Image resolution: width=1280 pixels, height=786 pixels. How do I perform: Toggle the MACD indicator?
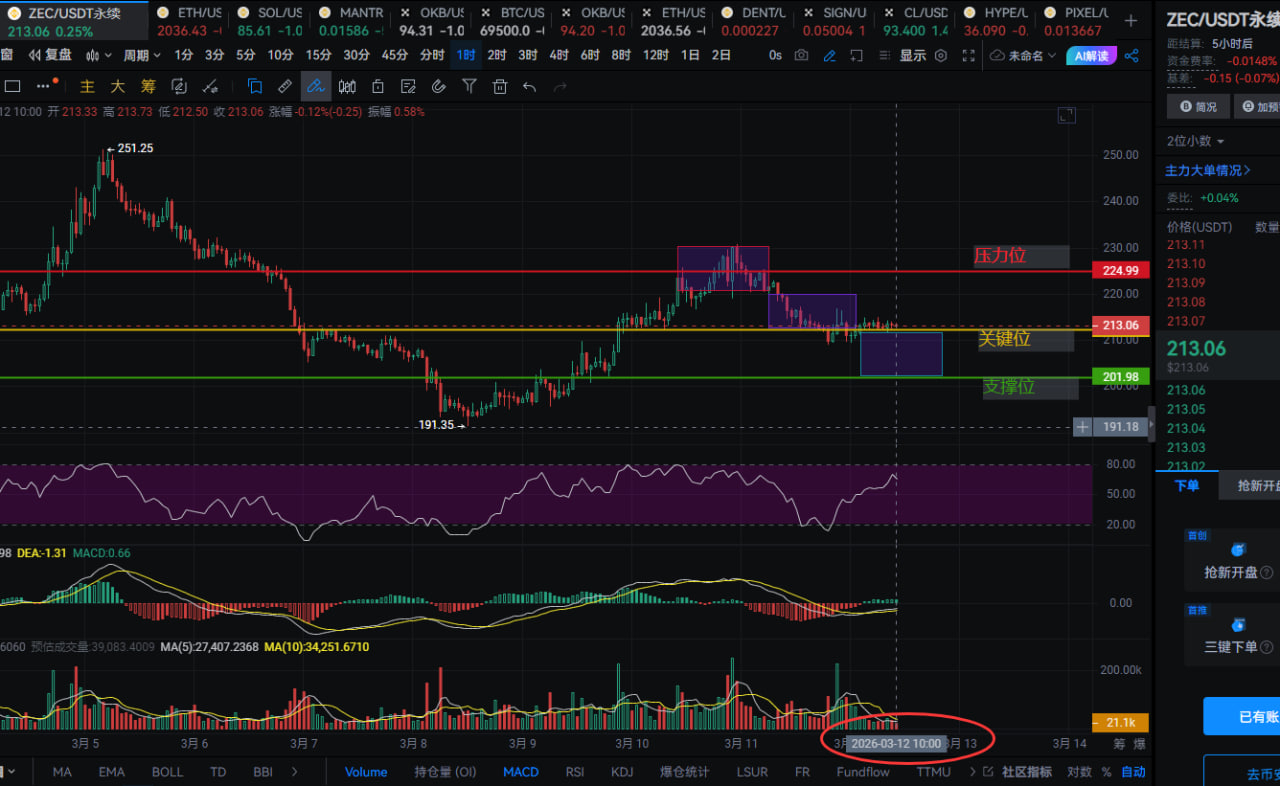click(x=521, y=771)
